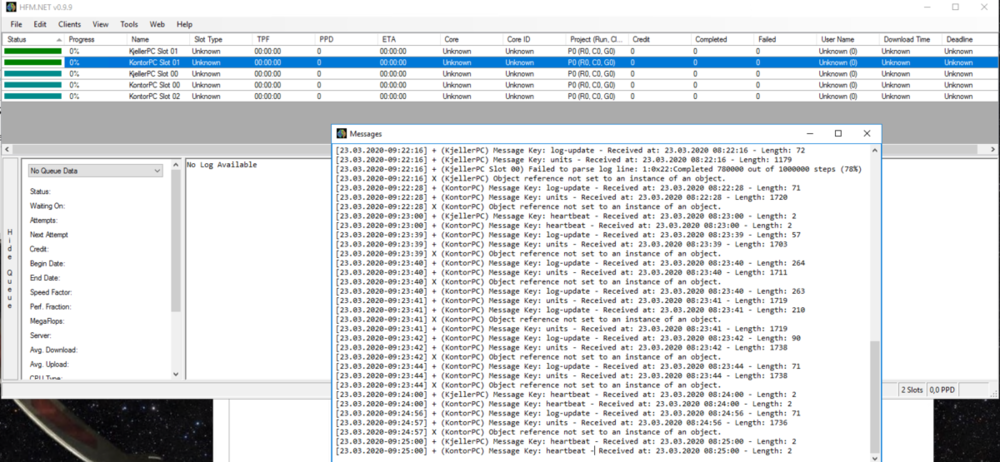Image resolution: width=1000 pixels, height=462 pixels.
Task: Click the Status column sort arrow
Action: 59,39
